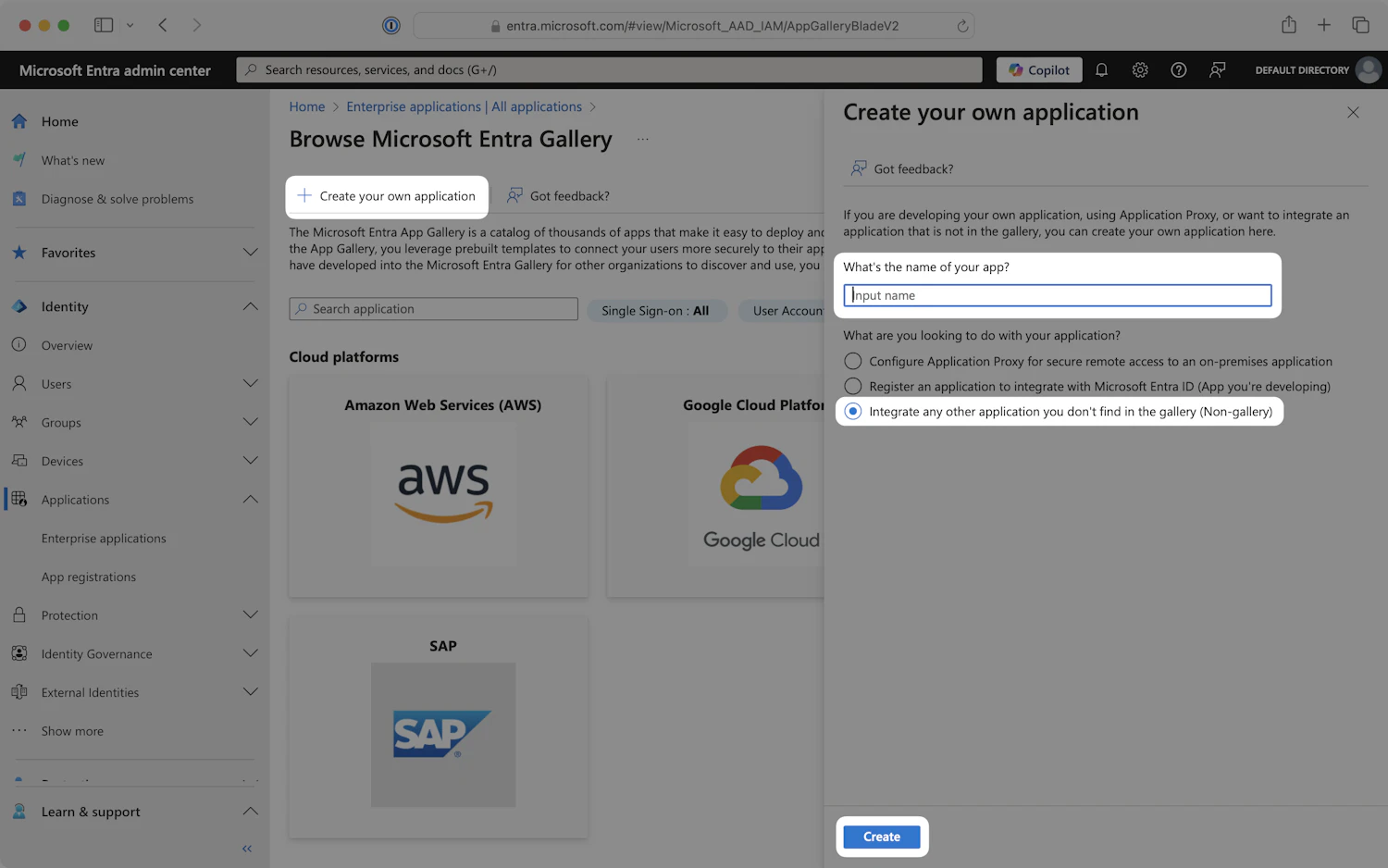
Task: Expand the Identity Governance chevron
Action: point(250,653)
